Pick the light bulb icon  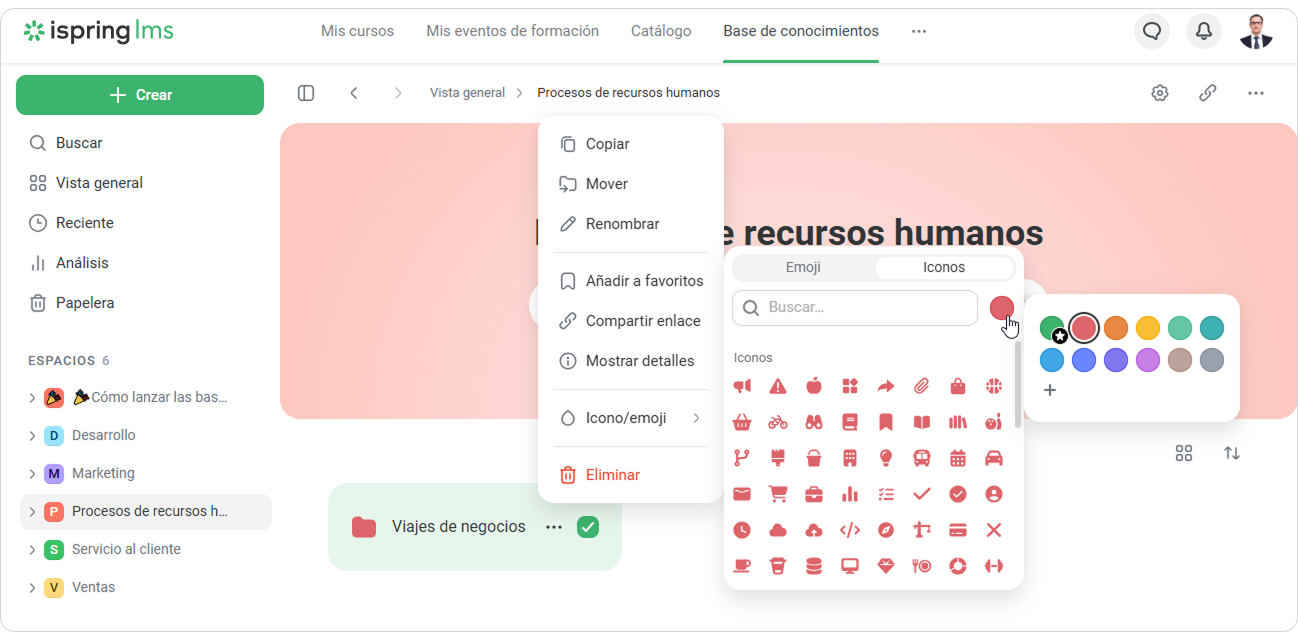point(885,458)
